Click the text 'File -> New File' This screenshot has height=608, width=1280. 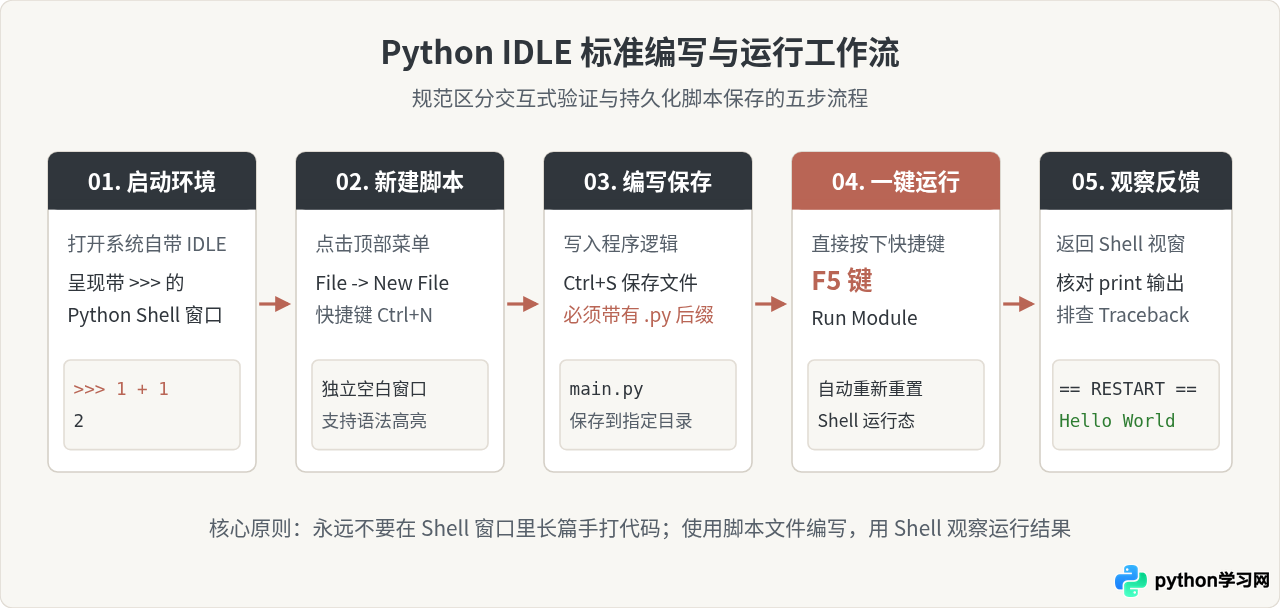tap(382, 283)
